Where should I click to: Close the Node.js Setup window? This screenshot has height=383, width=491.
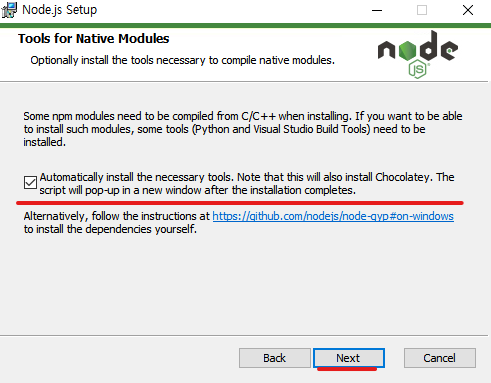click(x=468, y=10)
